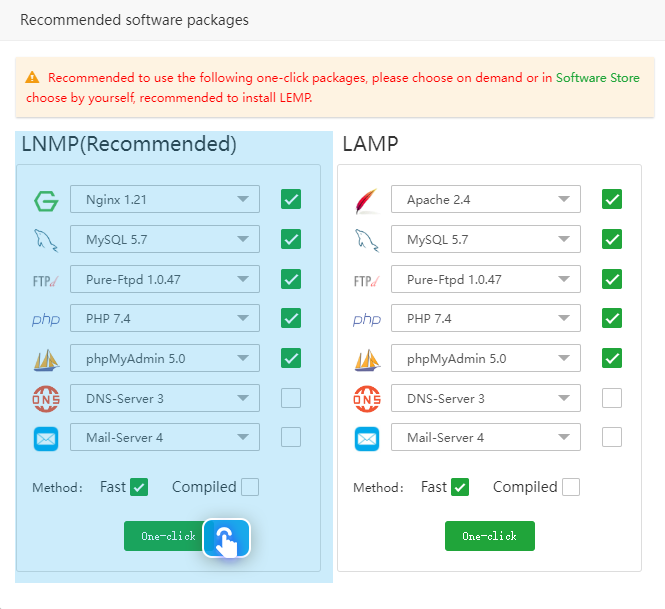Open Pure-Ftpd 1.0.47 dropdown in LAMP

pyautogui.click(x=486, y=279)
